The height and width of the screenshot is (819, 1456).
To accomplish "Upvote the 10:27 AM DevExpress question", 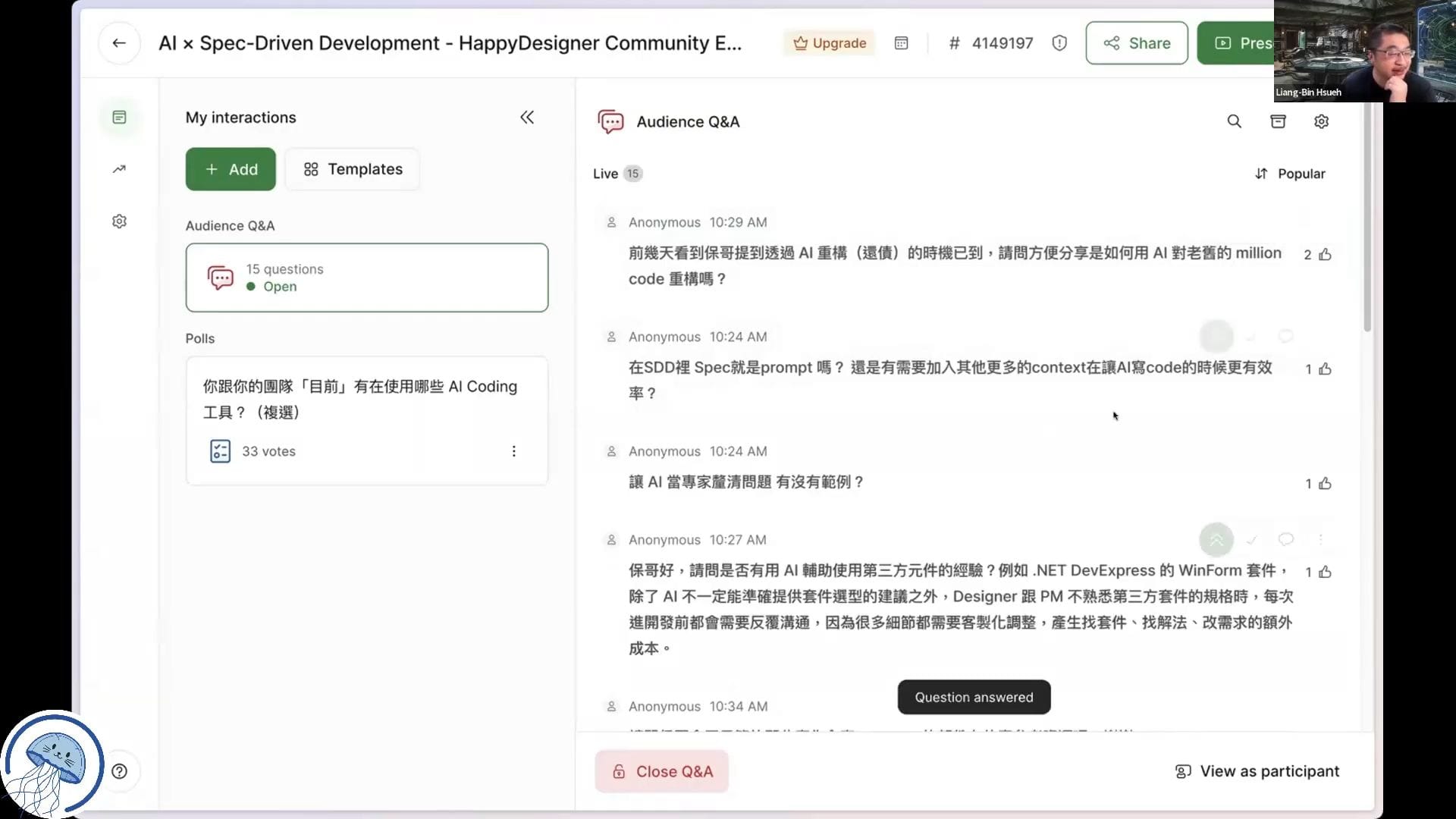I will click(x=1325, y=573).
